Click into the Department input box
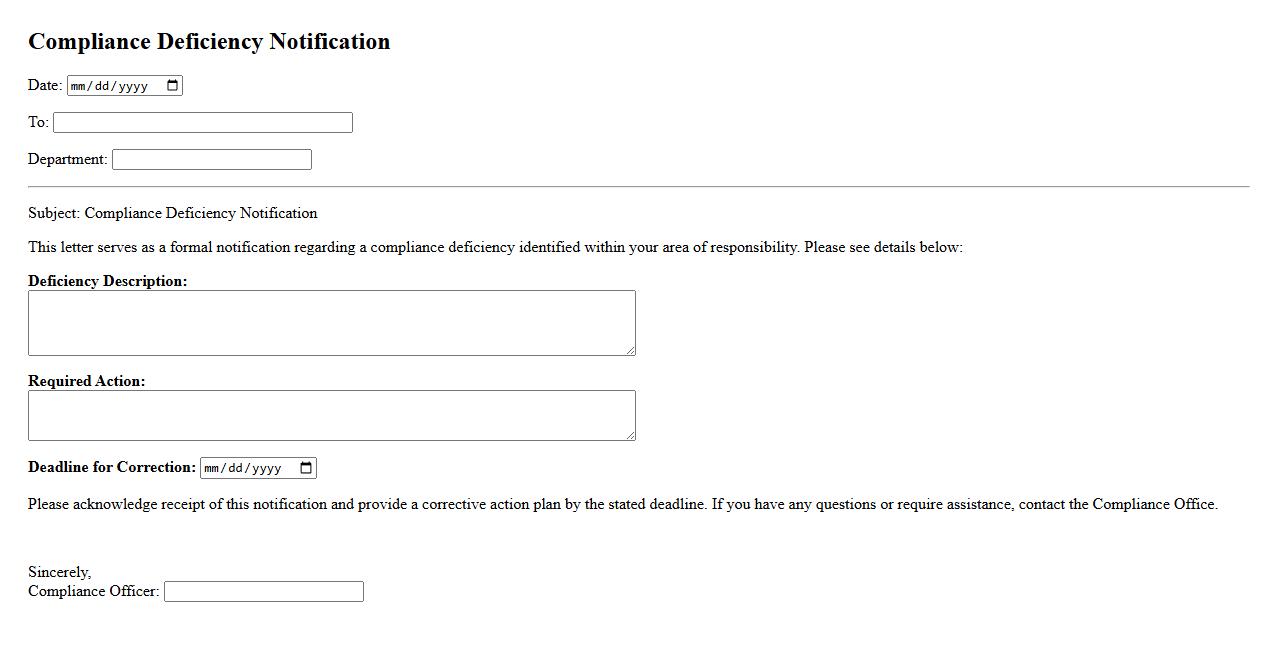 point(211,160)
